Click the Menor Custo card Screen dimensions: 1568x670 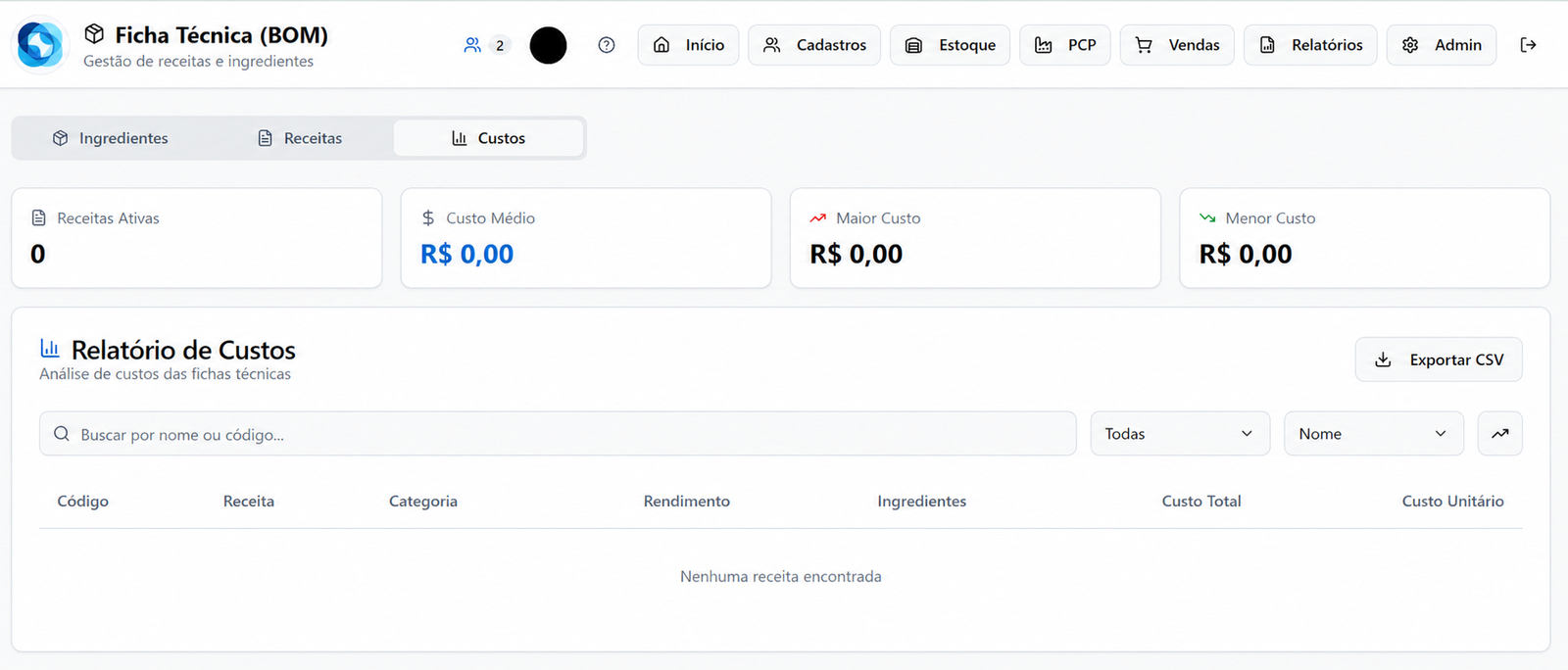point(1365,238)
